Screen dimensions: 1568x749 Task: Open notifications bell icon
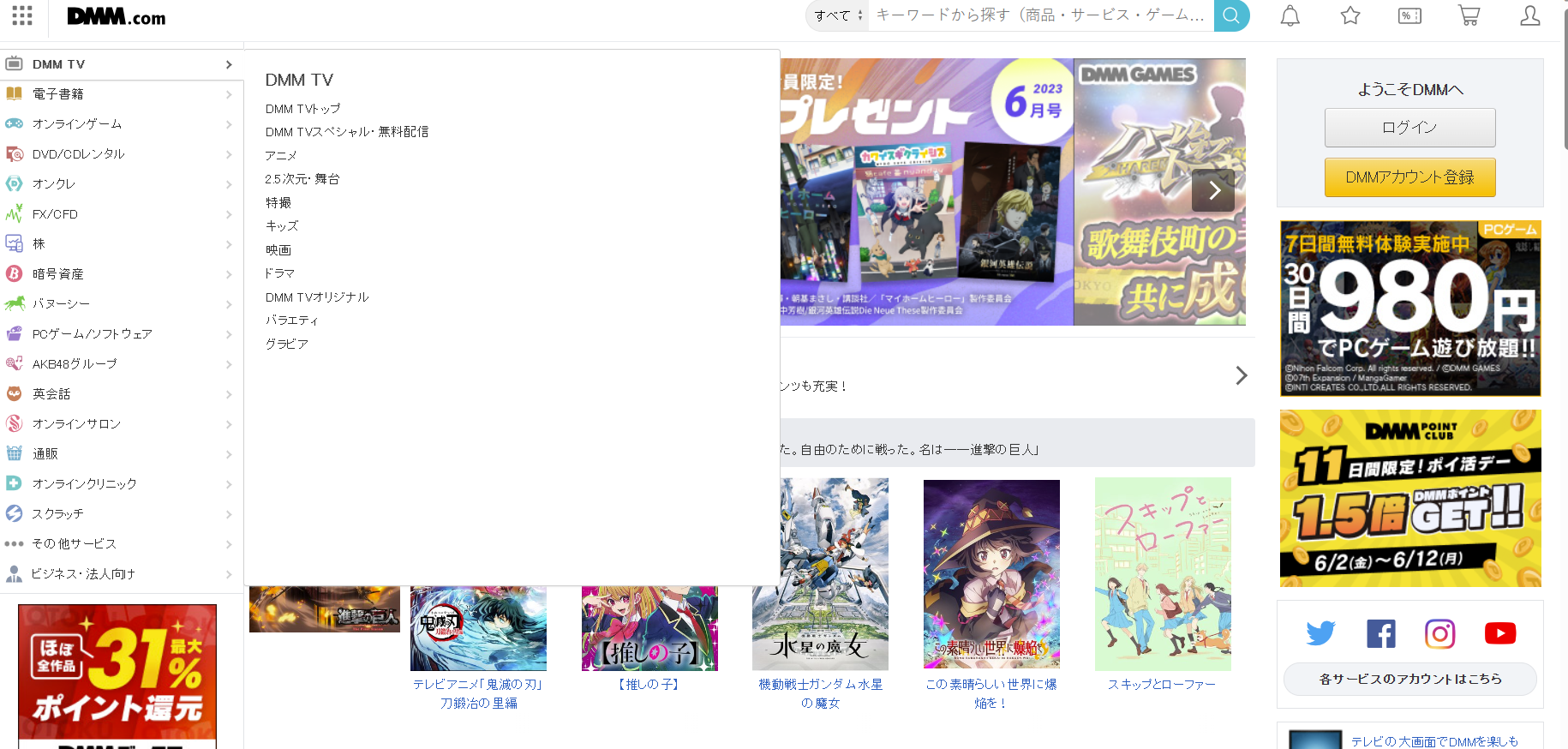[x=1290, y=15]
